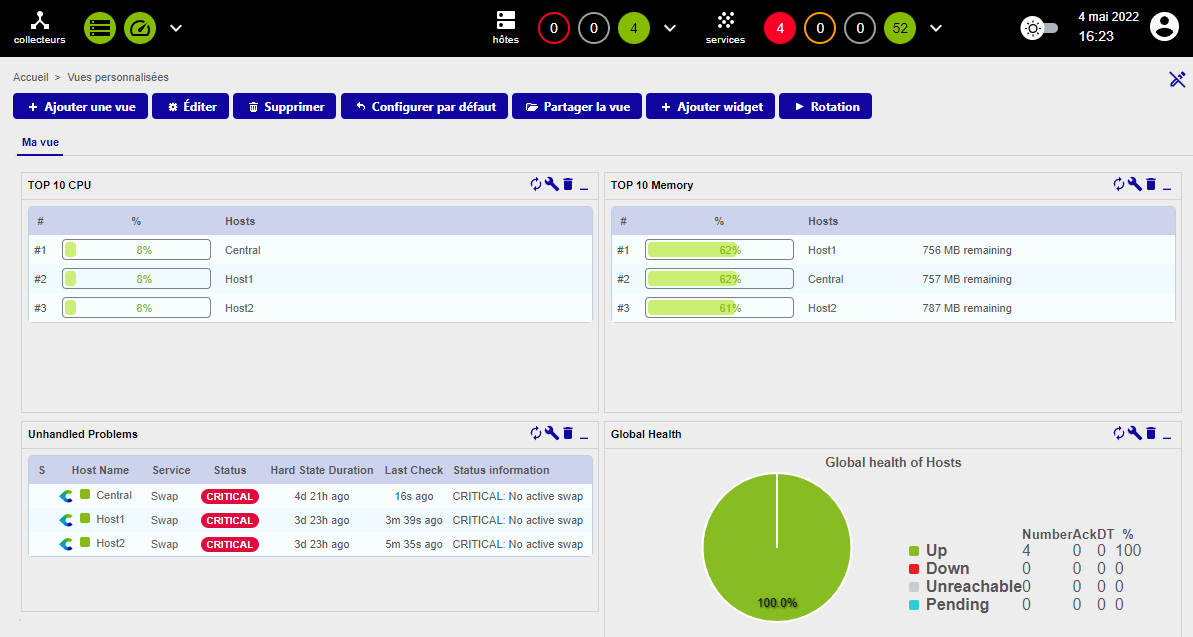
Task: Expand the hôtes status dropdown chevron
Action: click(x=670, y=28)
